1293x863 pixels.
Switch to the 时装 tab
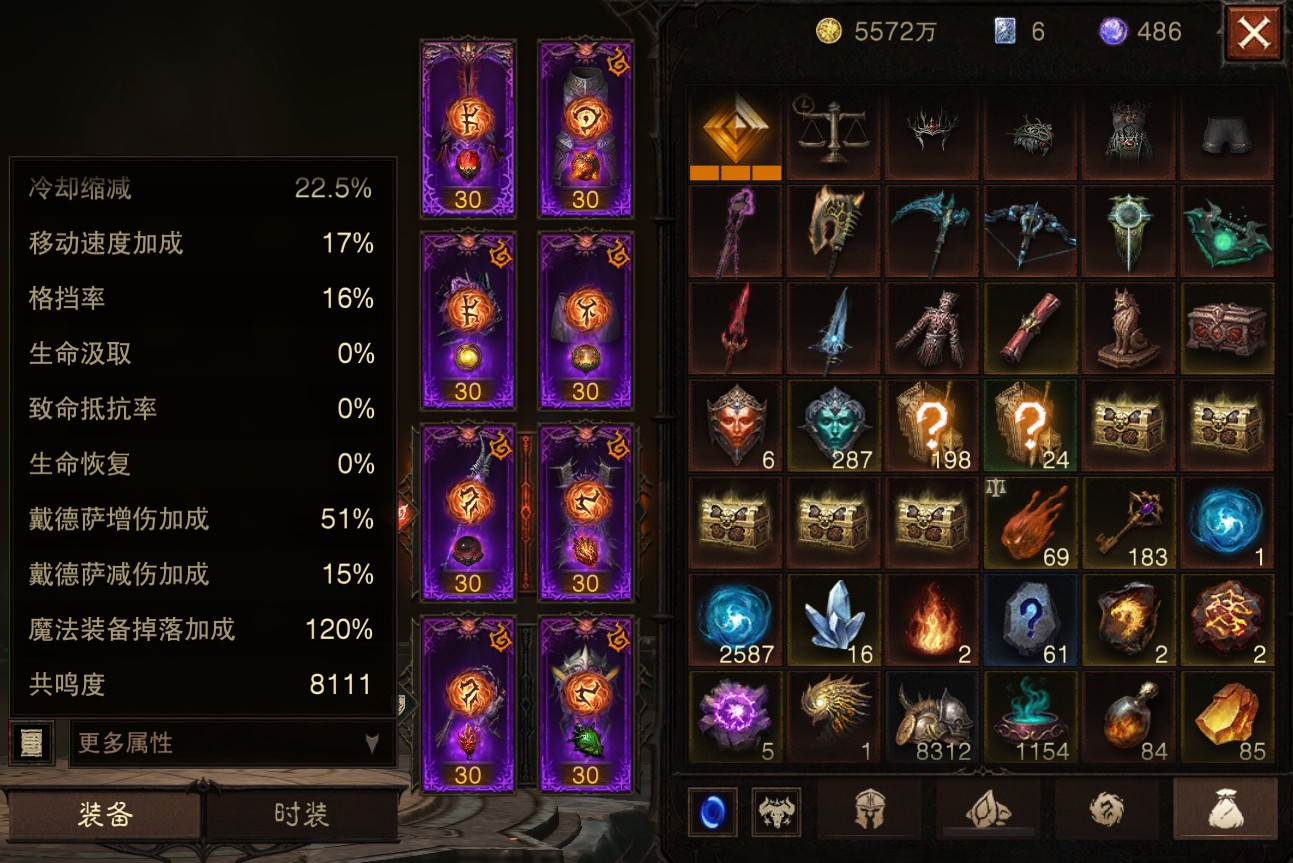point(300,814)
